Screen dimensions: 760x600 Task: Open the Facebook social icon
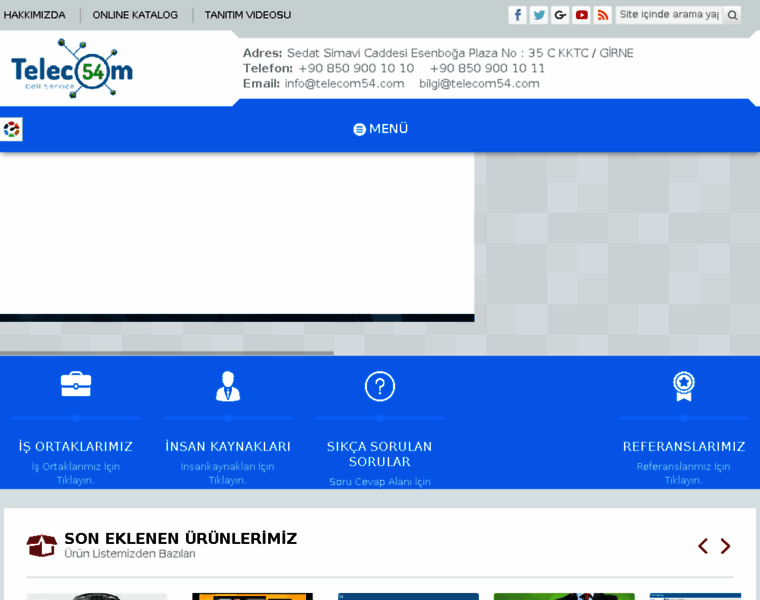(517, 15)
